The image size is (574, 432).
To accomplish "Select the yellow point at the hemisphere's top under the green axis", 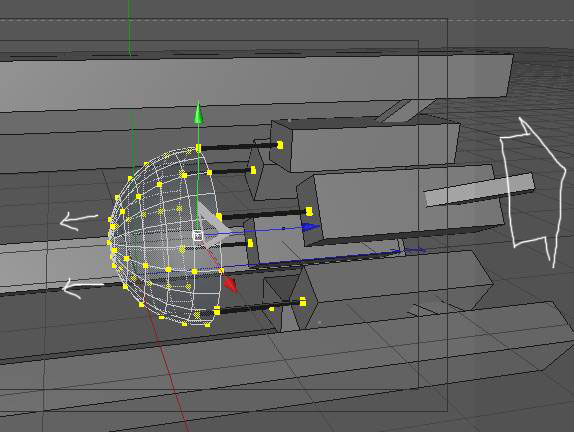I will coord(198,148).
